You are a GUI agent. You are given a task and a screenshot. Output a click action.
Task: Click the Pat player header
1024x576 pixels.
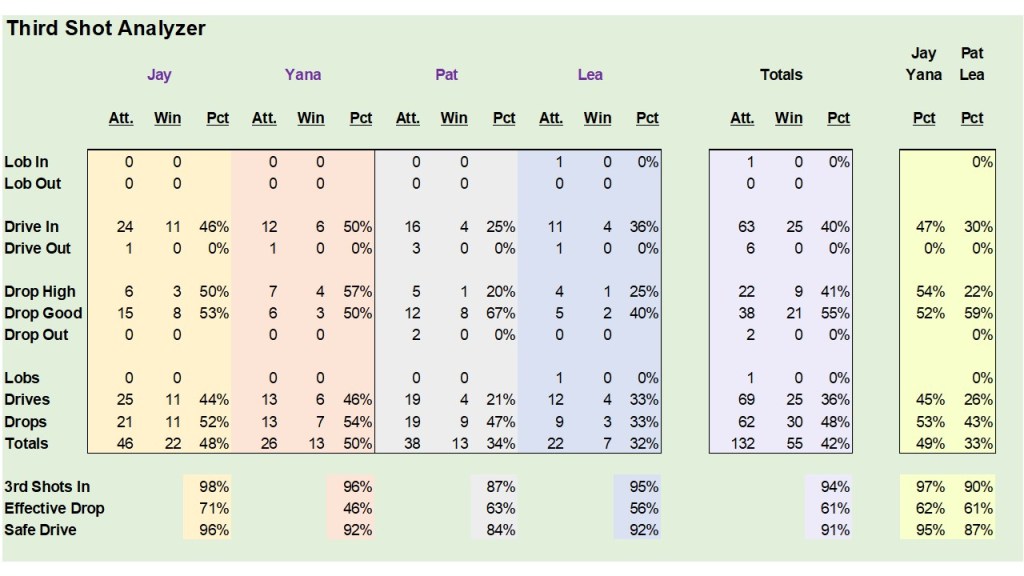(x=447, y=75)
